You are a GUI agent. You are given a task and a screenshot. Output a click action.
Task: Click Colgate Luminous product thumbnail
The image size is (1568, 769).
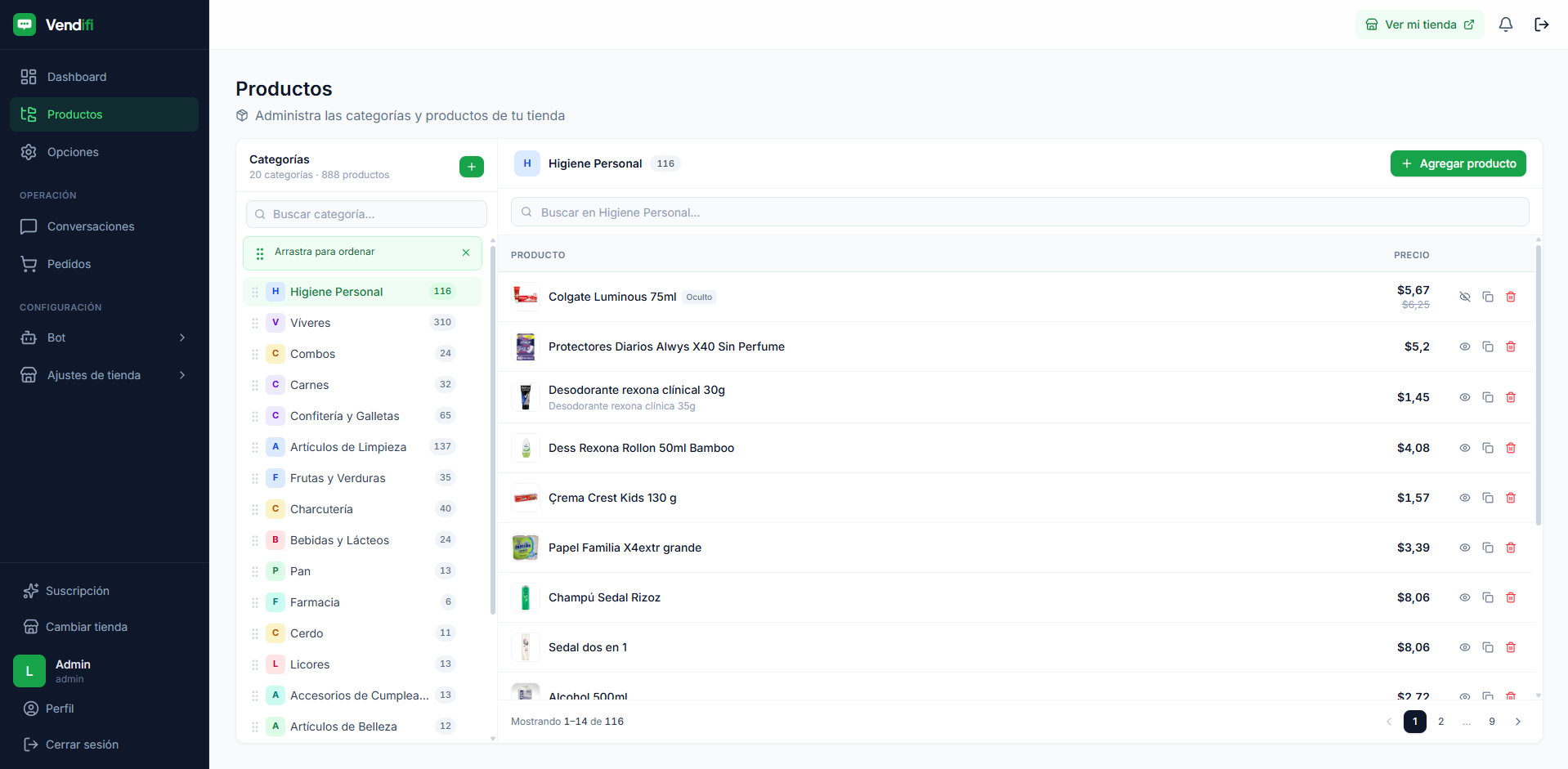526,297
